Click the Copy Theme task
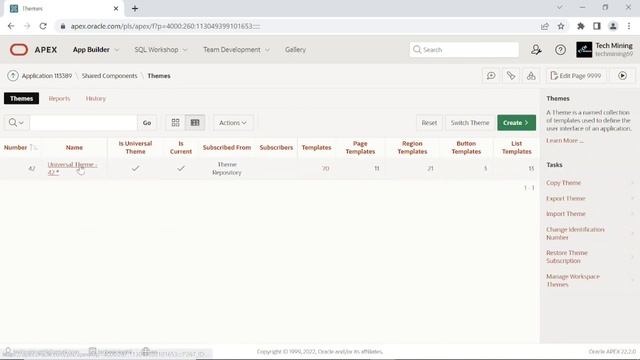The image size is (640, 360). [x=563, y=183]
